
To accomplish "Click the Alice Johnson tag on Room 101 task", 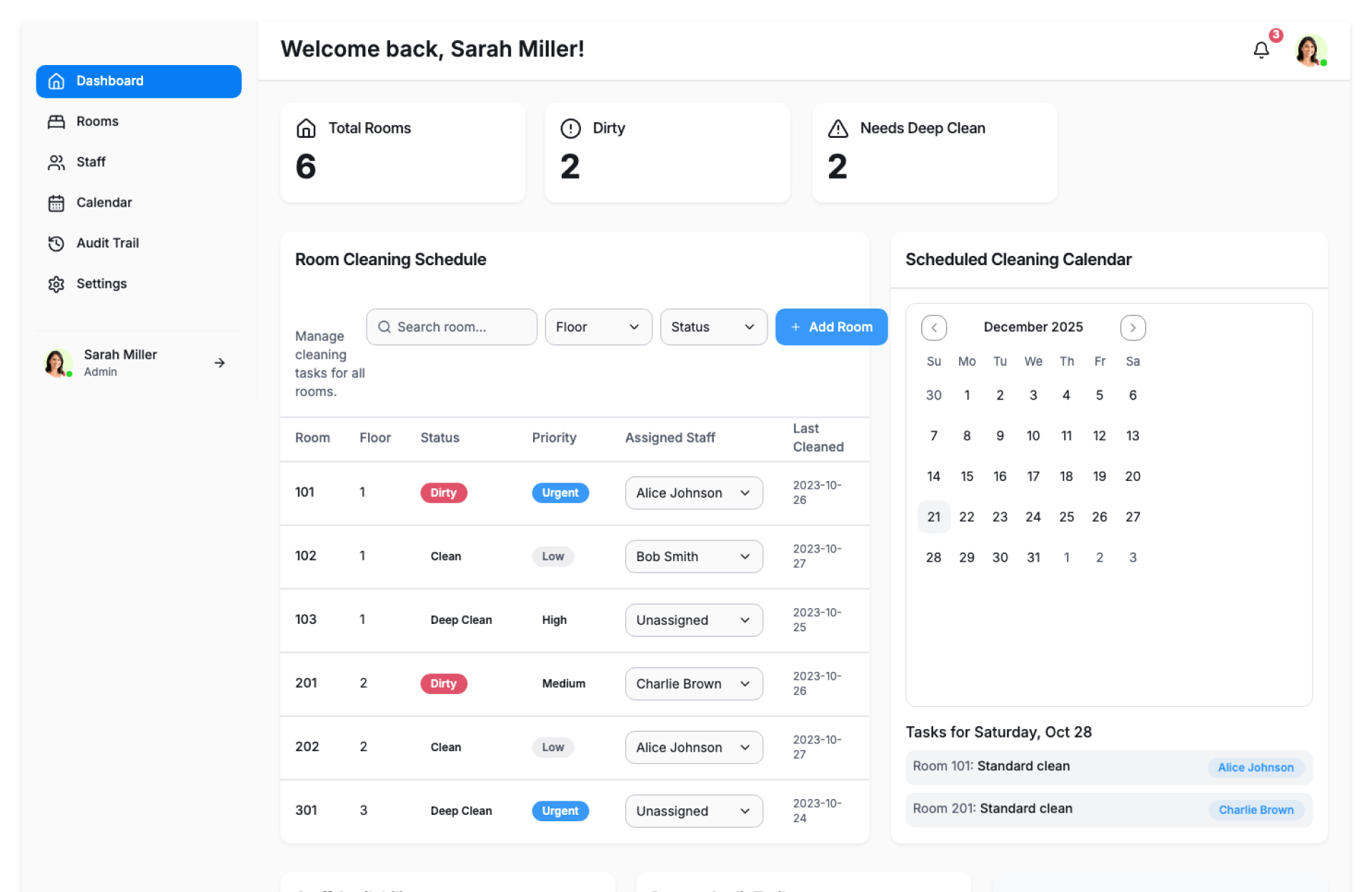I will pyautogui.click(x=1255, y=767).
